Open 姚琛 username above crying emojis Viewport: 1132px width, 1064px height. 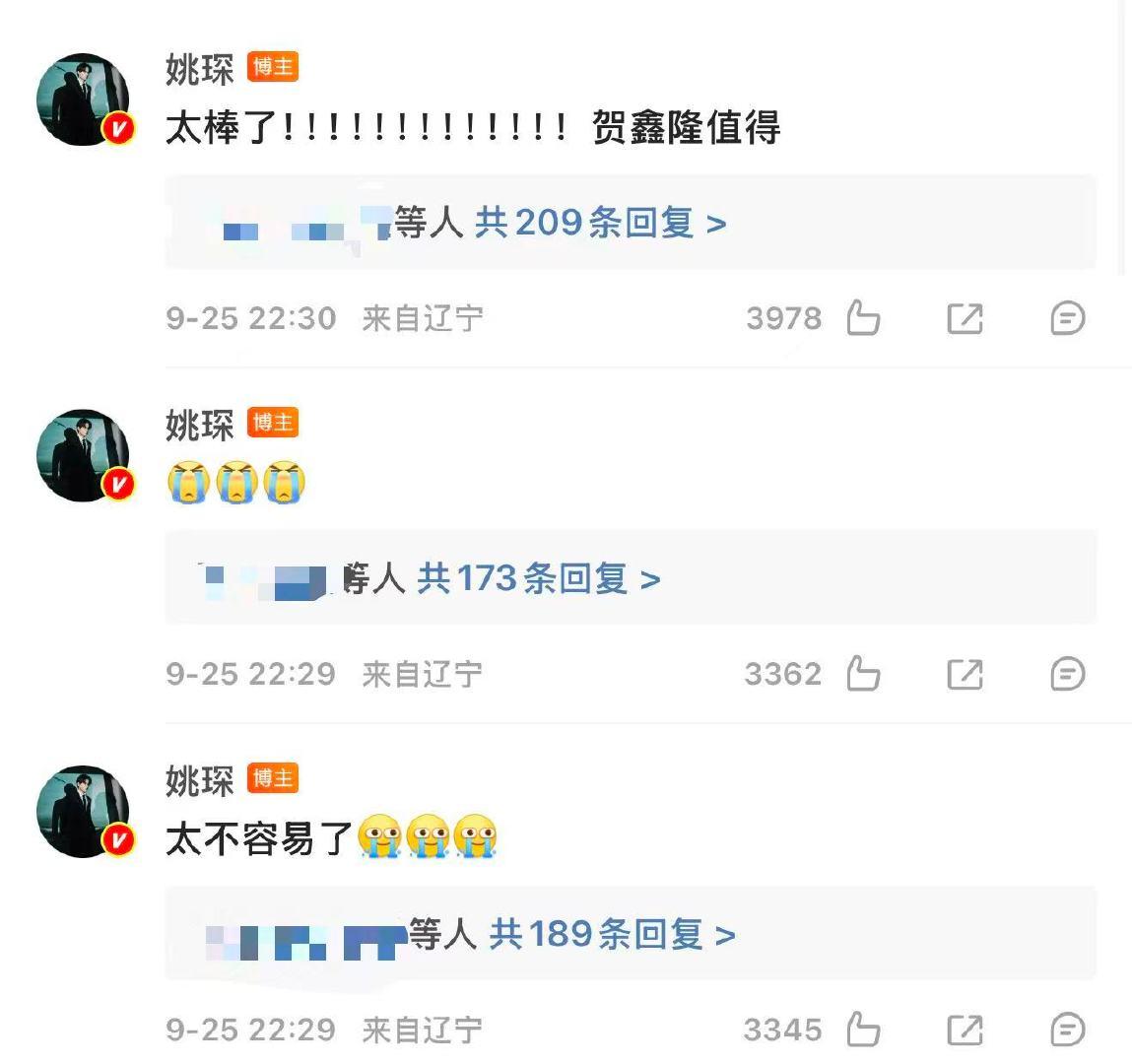[x=200, y=425]
